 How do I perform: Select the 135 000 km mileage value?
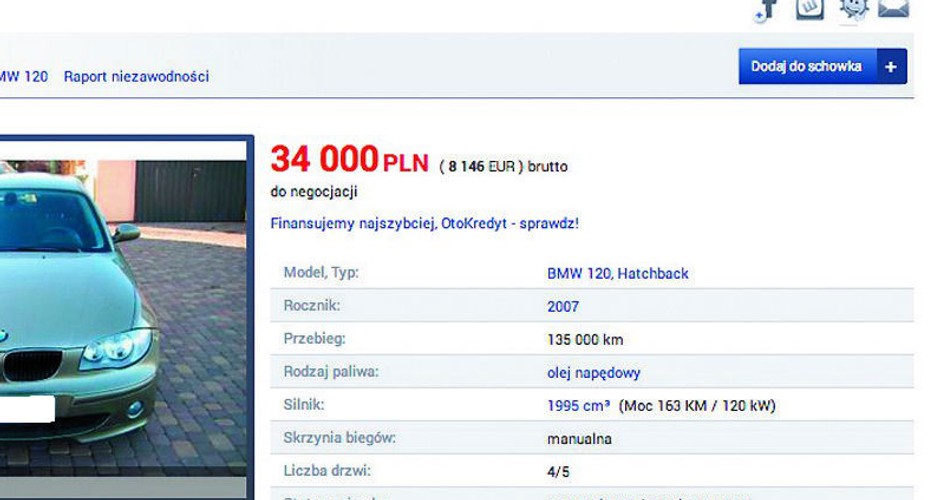[x=585, y=340]
